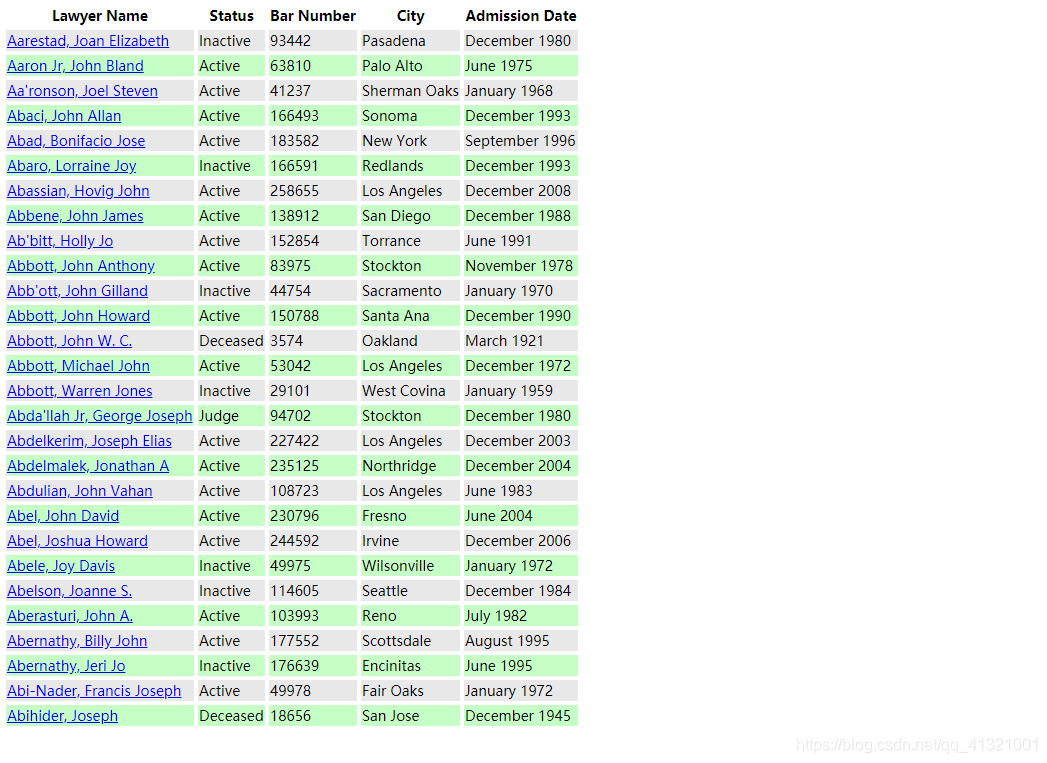Open Aberasturi, John A. link
Viewport: 1047px width, 763px height.
(x=70, y=616)
